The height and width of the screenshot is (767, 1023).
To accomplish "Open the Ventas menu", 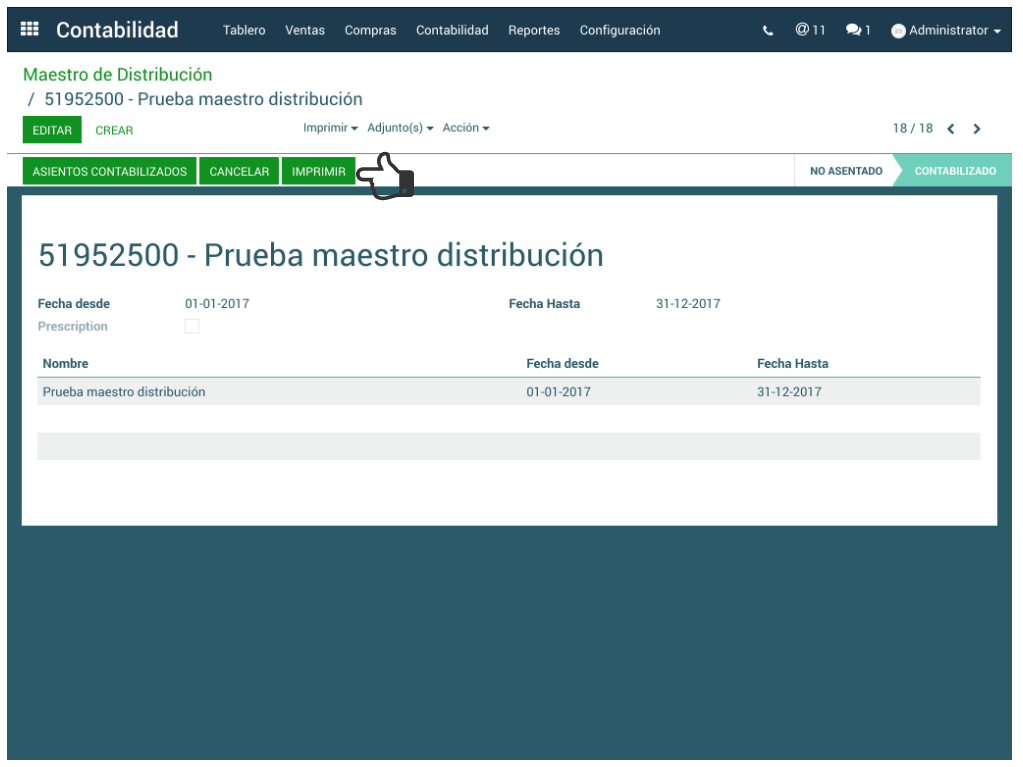I will pos(305,31).
